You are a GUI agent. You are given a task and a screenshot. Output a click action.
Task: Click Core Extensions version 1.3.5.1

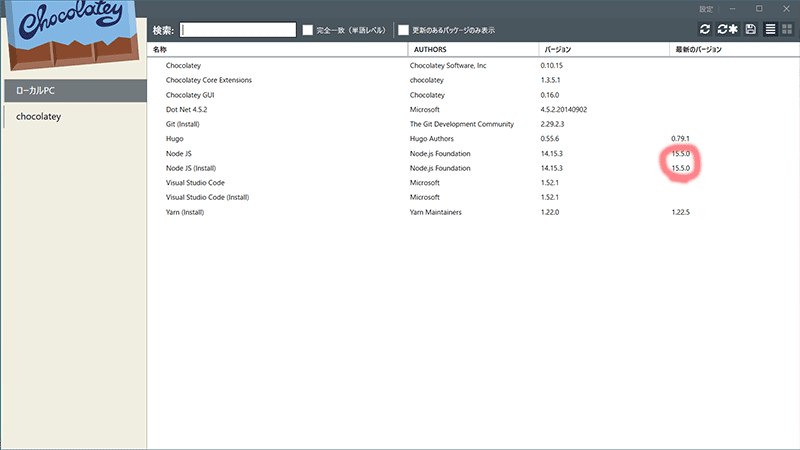[x=550, y=80]
